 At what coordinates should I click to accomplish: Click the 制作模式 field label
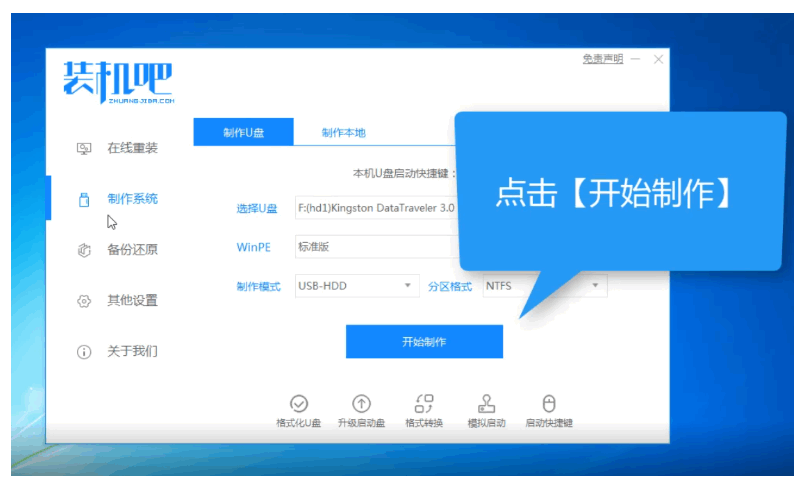pyautogui.click(x=258, y=287)
